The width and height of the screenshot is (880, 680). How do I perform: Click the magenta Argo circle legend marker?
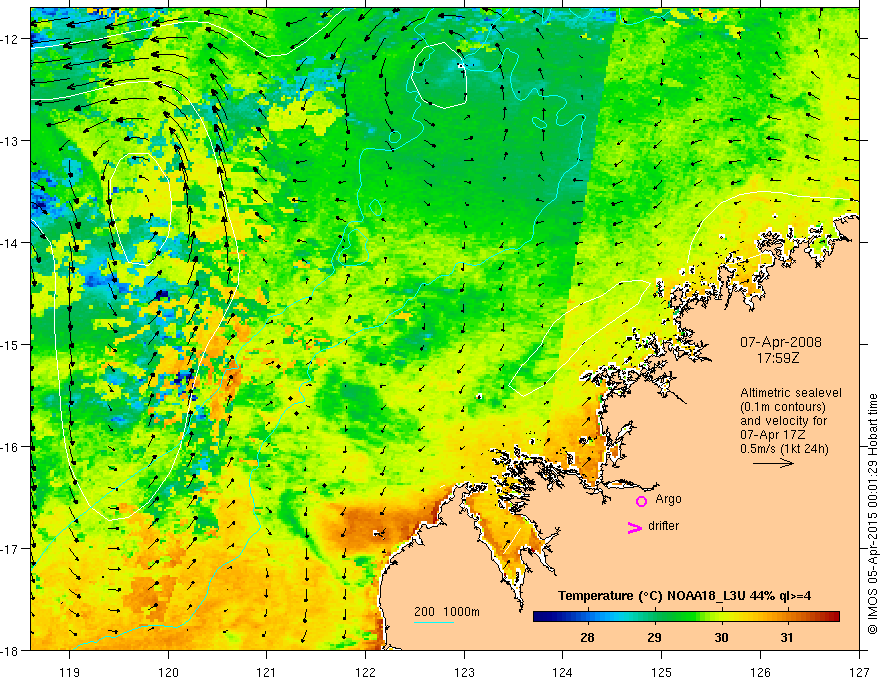pos(641,501)
